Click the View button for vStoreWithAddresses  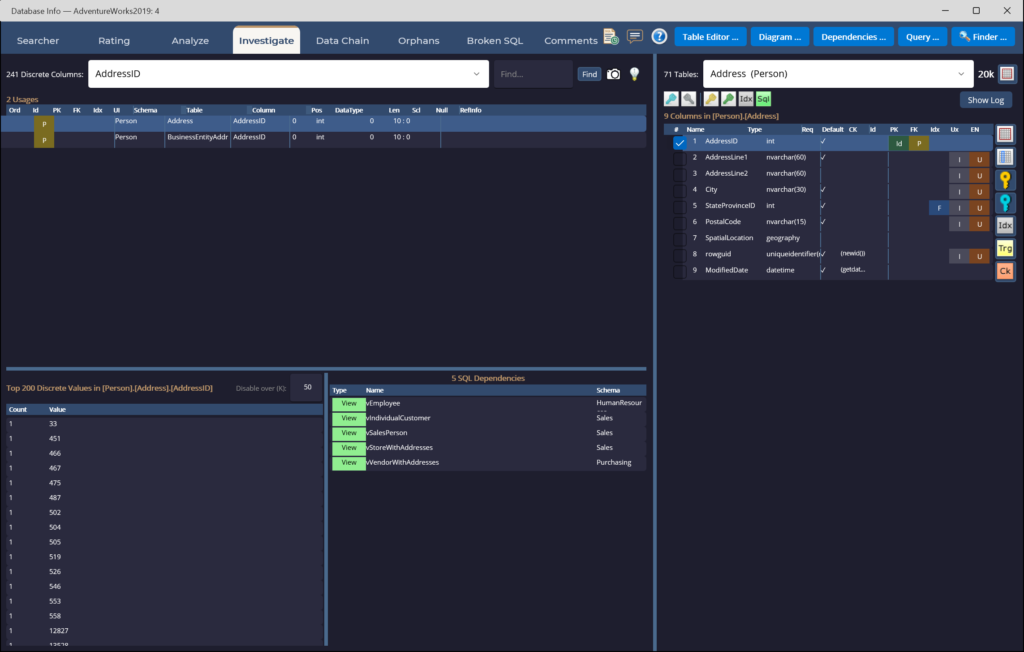(349, 448)
